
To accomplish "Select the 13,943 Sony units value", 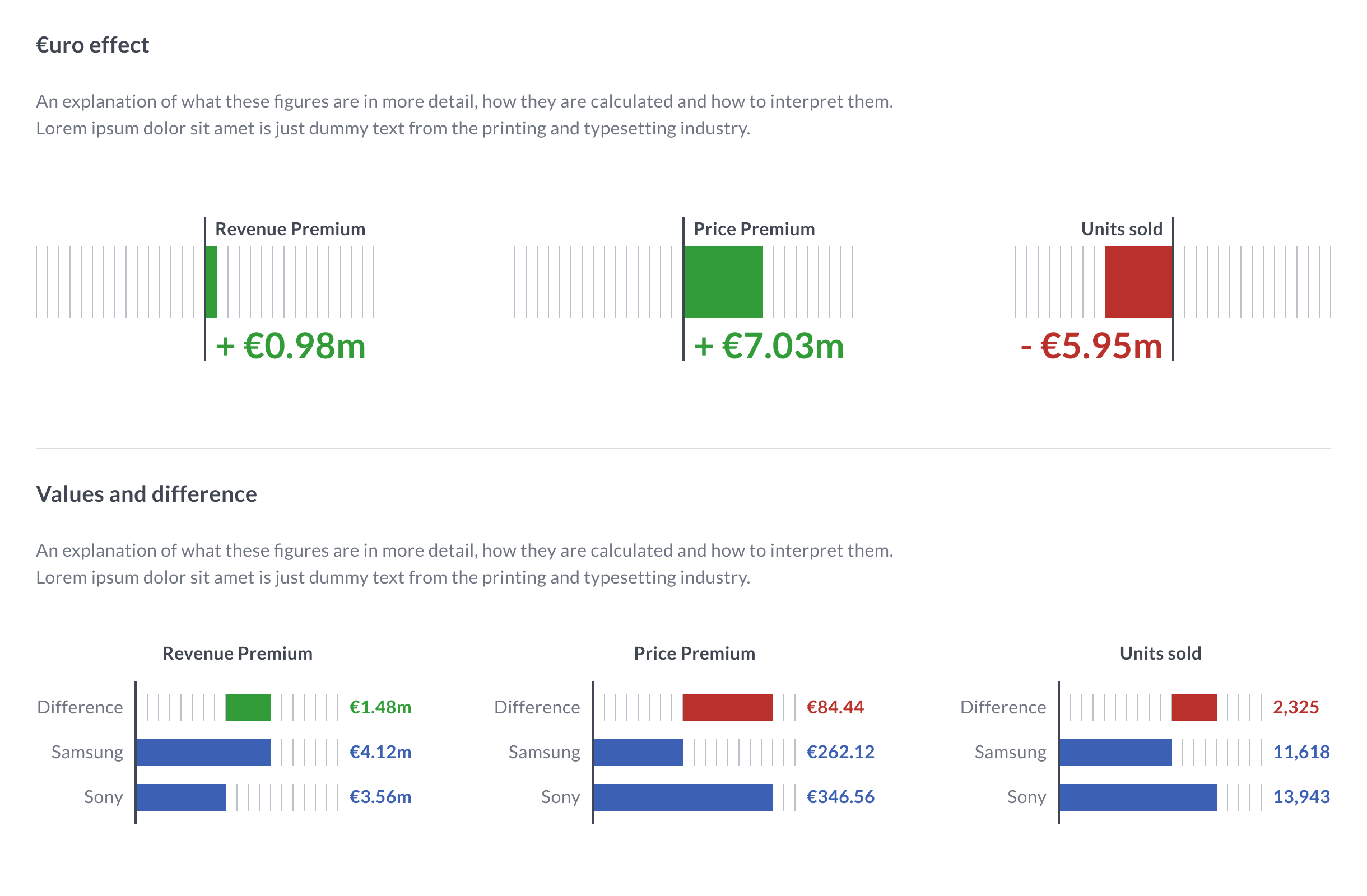I will (1301, 797).
